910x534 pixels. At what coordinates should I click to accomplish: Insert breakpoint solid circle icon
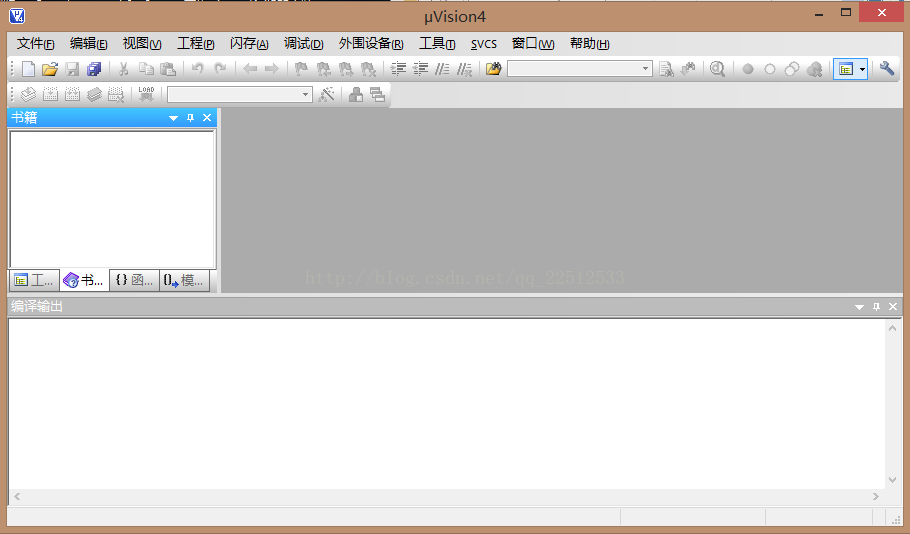[x=748, y=69]
